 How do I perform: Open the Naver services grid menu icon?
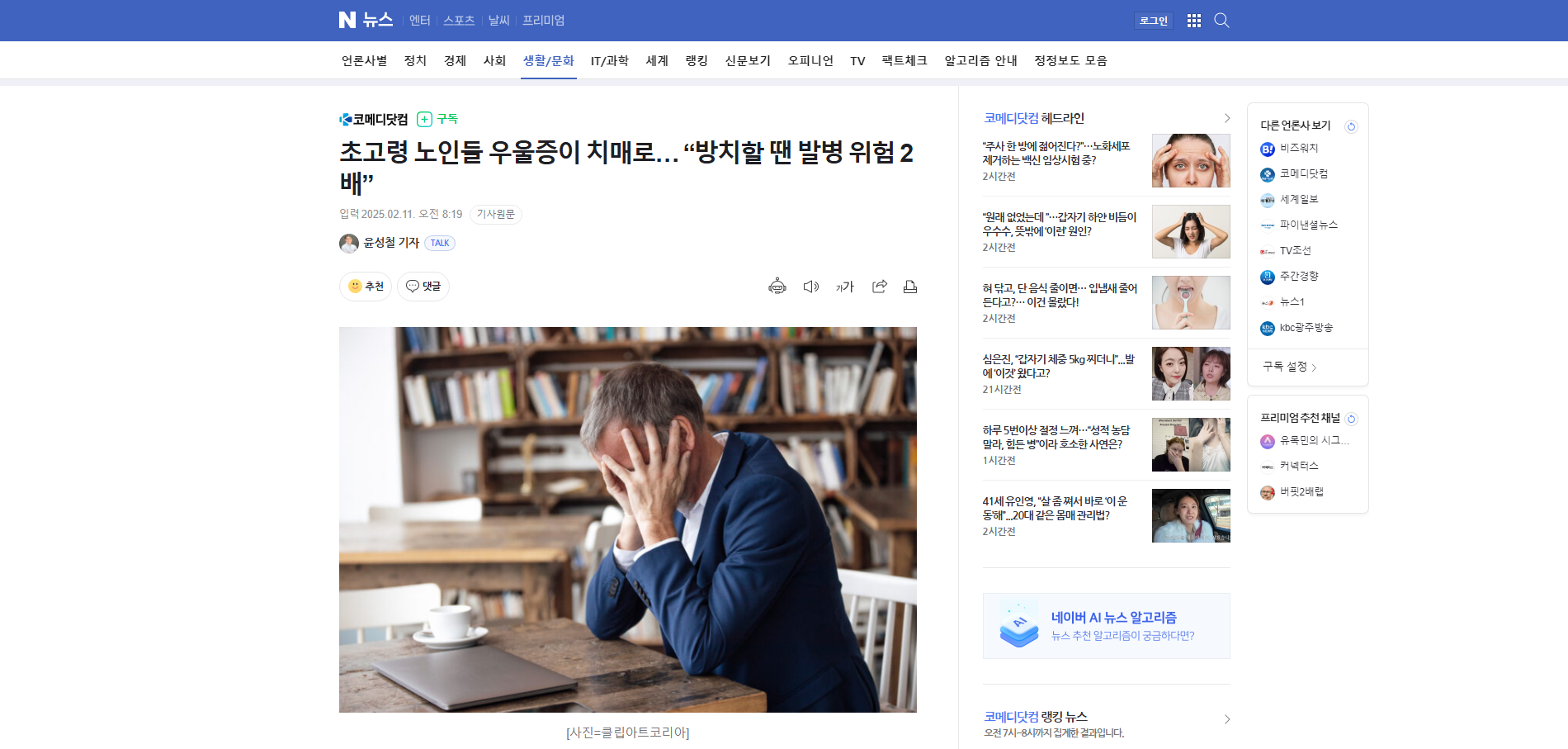pyautogui.click(x=1193, y=21)
